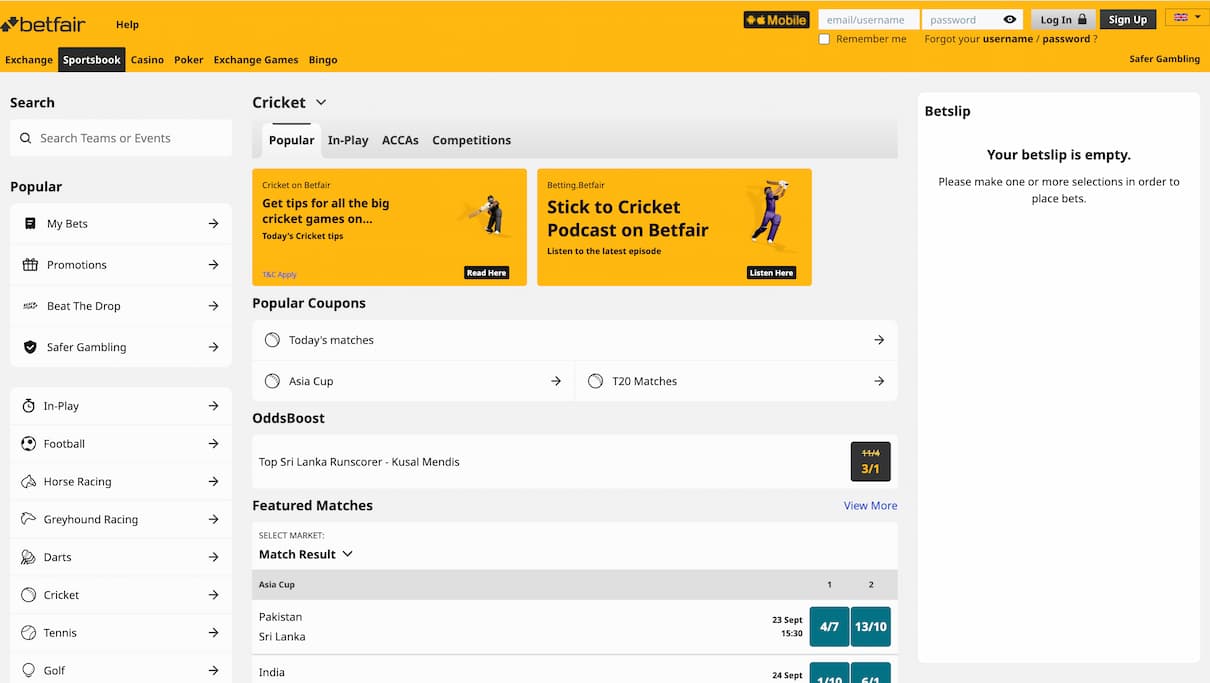Click the In-Play stopwatch icon
This screenshot has width=1210, height=683.
click(x=29, y=406)
